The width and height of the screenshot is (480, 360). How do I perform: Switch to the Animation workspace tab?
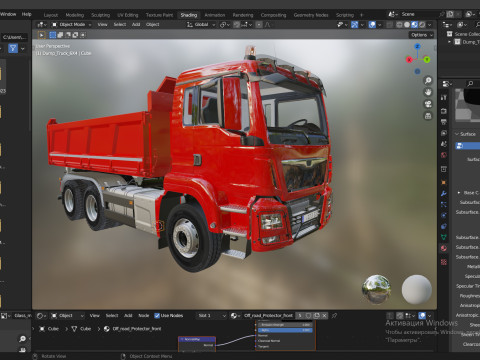(x=215, y=15)
